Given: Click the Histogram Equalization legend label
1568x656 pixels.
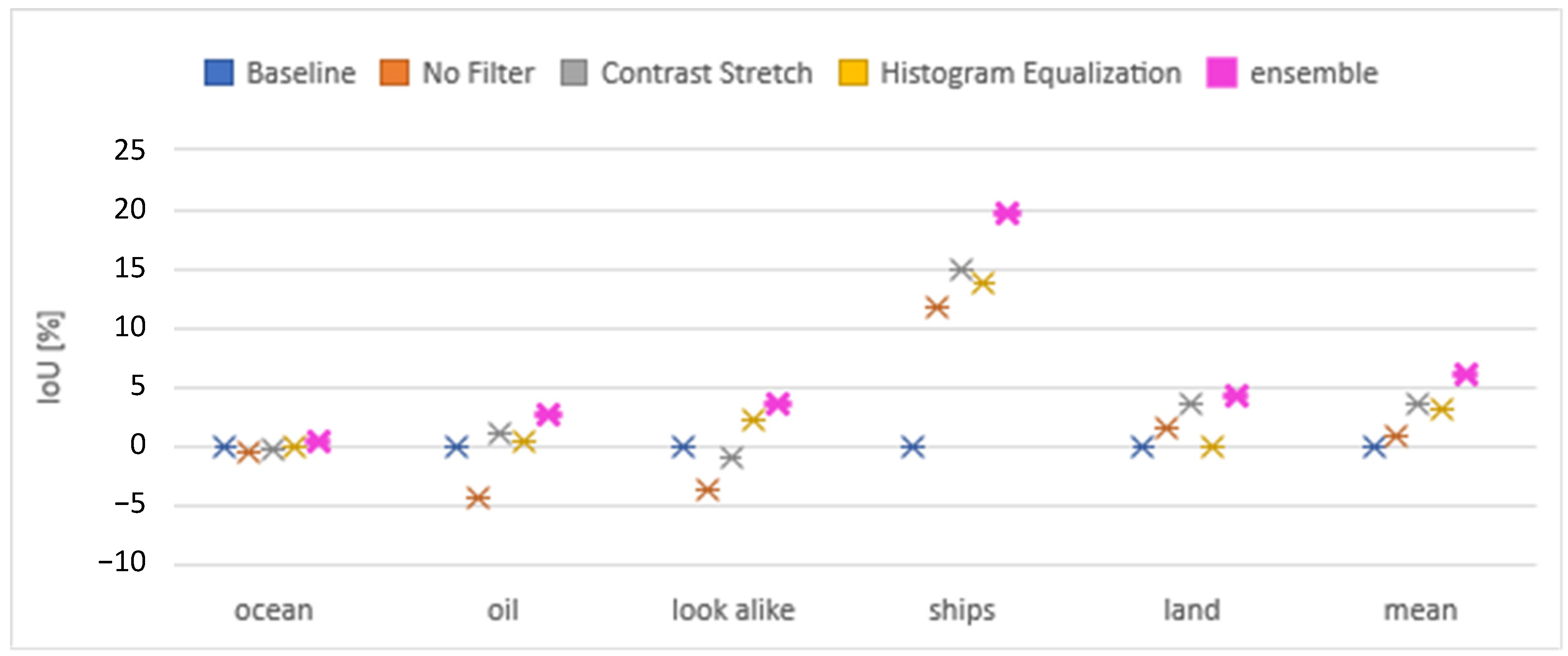Looking at the screenshot, I should [1031, 74].
